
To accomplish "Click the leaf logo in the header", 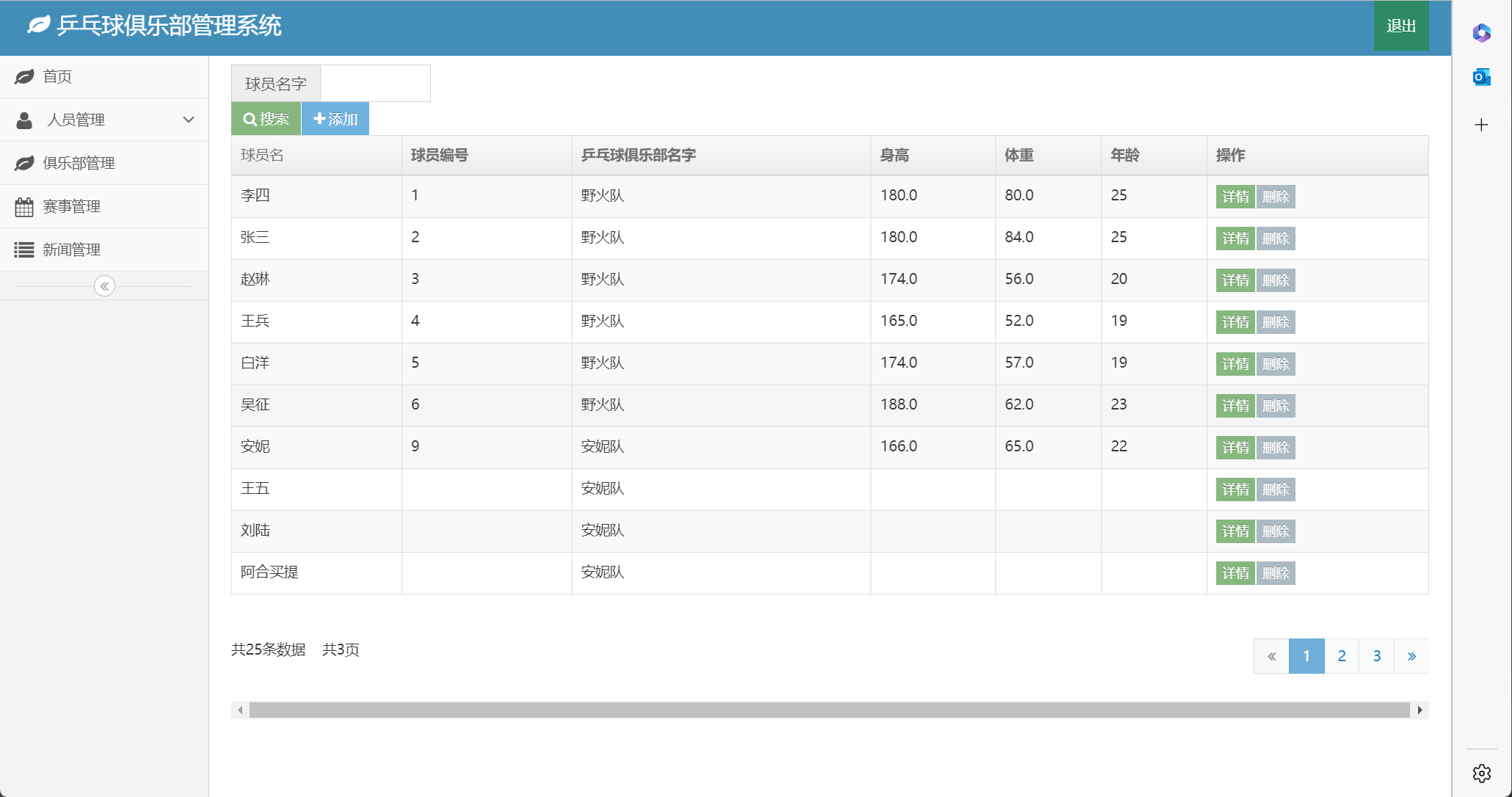I will [39, 25].
